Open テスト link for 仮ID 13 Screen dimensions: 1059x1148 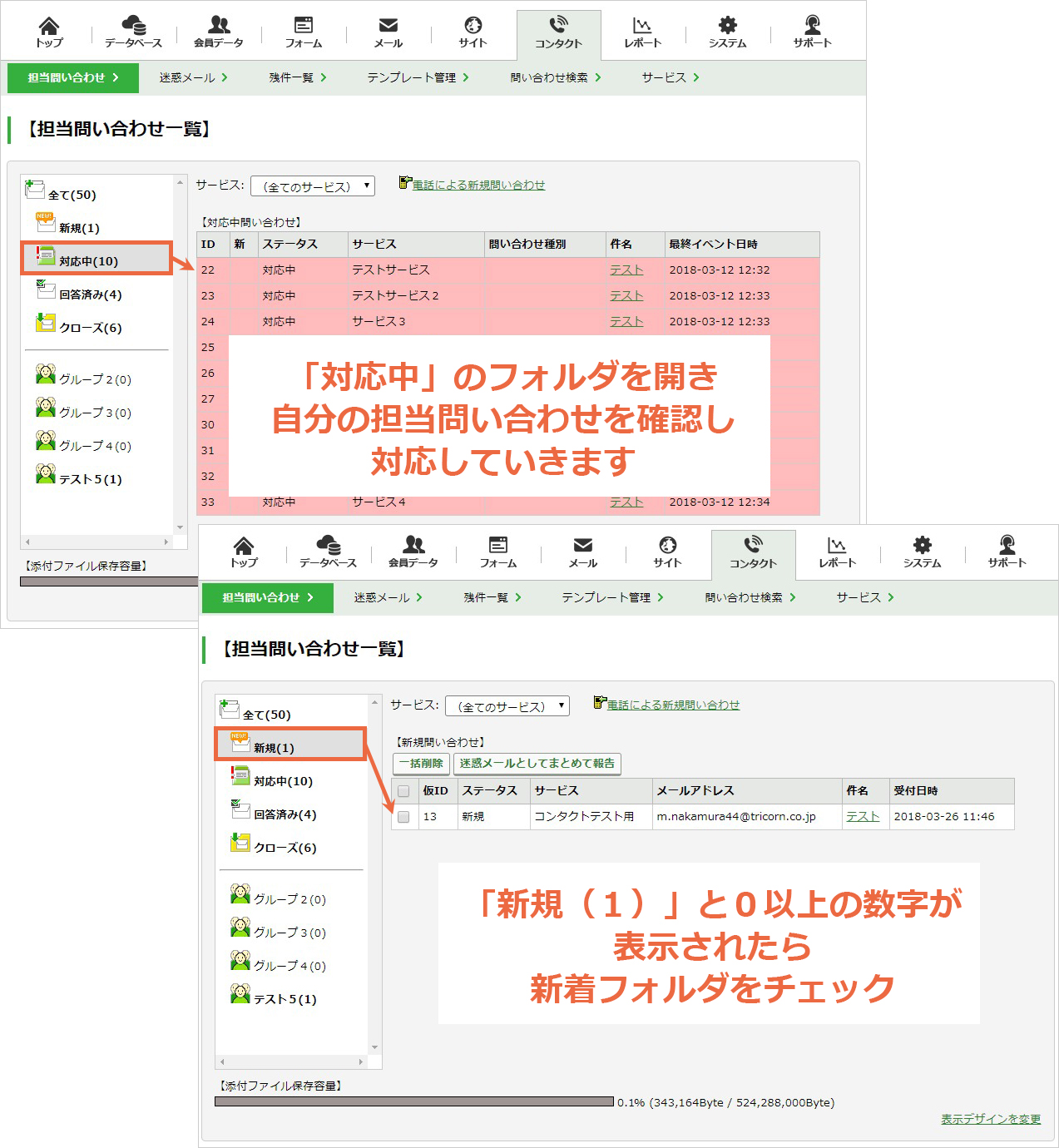[863, 816]
